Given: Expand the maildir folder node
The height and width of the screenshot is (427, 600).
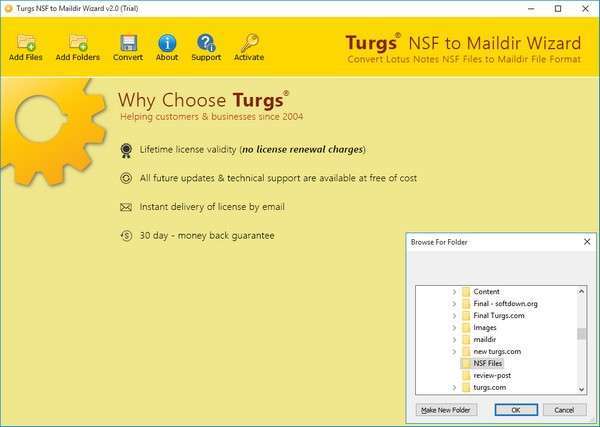Looking at the screenshot, I should click(454, 340).
